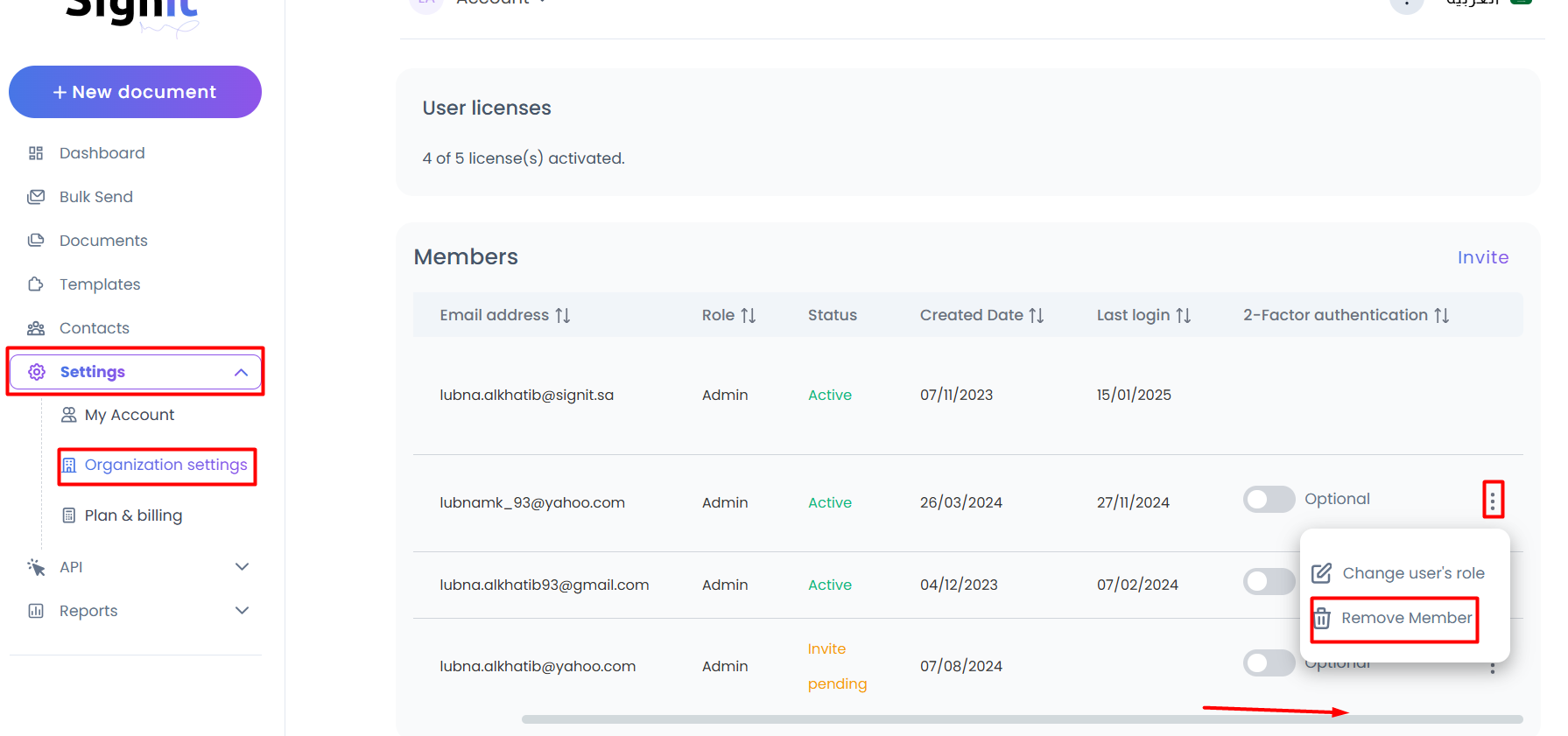
Task: Click the Contacts people icon
Action: point(36,328)
